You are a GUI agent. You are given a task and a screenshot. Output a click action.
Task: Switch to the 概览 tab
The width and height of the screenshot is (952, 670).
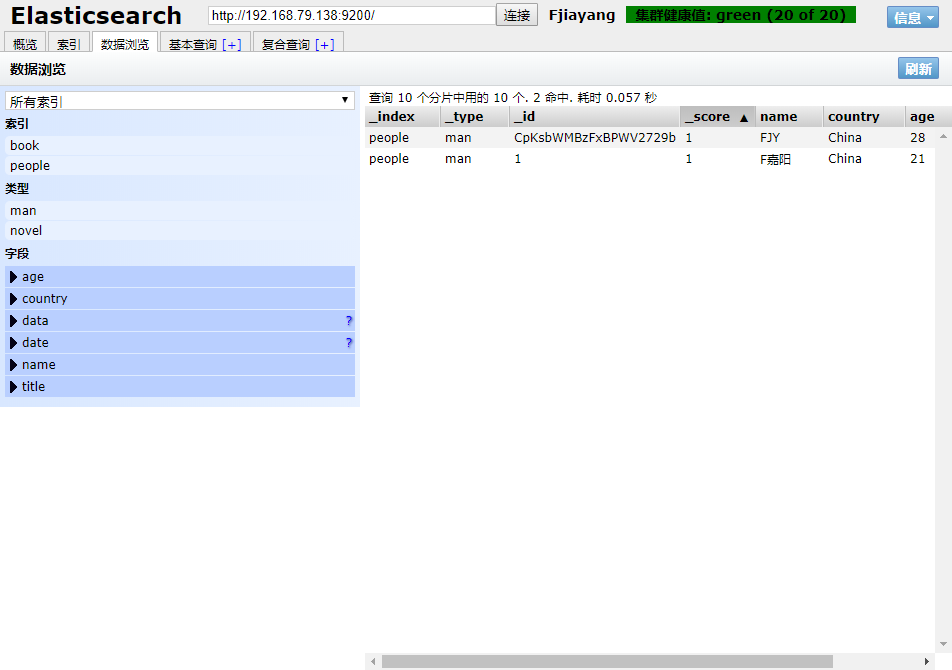[x=25, y=45]
